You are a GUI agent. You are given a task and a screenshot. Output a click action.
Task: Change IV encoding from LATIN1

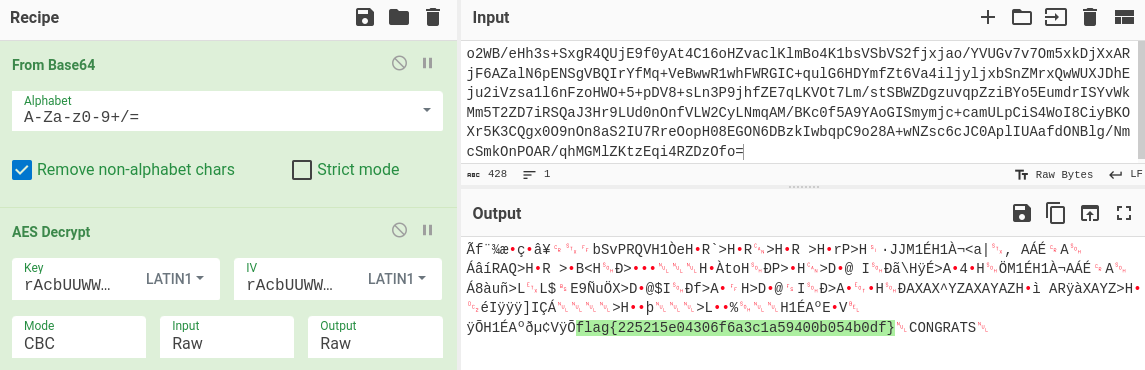tap(397, 279)
